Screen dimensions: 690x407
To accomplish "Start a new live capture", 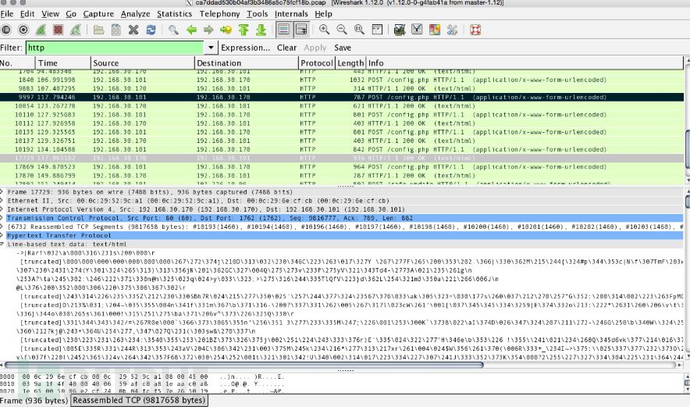I will [x=41, y=30].
